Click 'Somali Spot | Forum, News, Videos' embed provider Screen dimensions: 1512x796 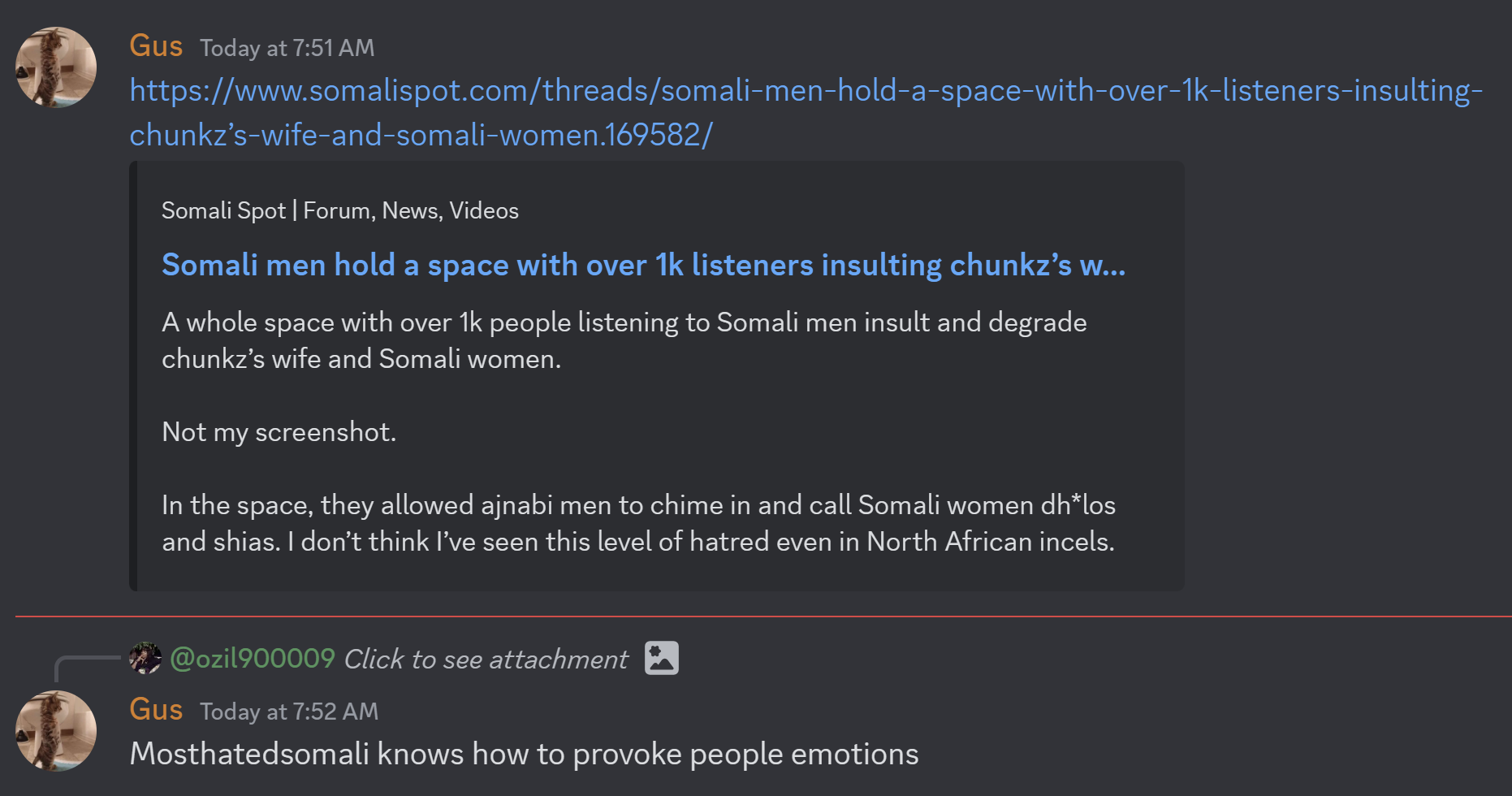[339, 210]
